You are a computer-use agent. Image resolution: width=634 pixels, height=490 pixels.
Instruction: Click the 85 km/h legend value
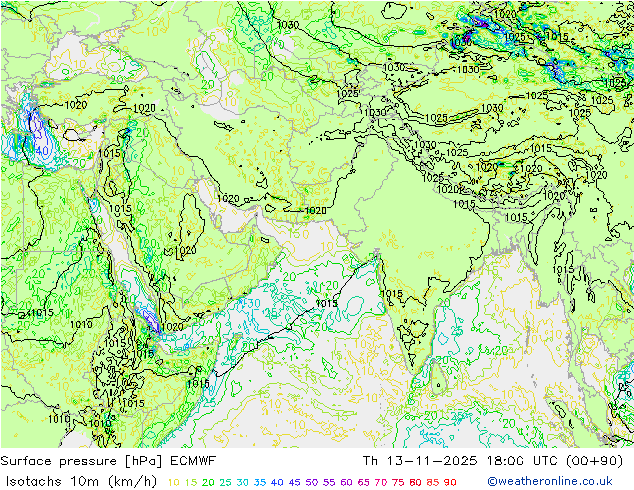[433, 482]
